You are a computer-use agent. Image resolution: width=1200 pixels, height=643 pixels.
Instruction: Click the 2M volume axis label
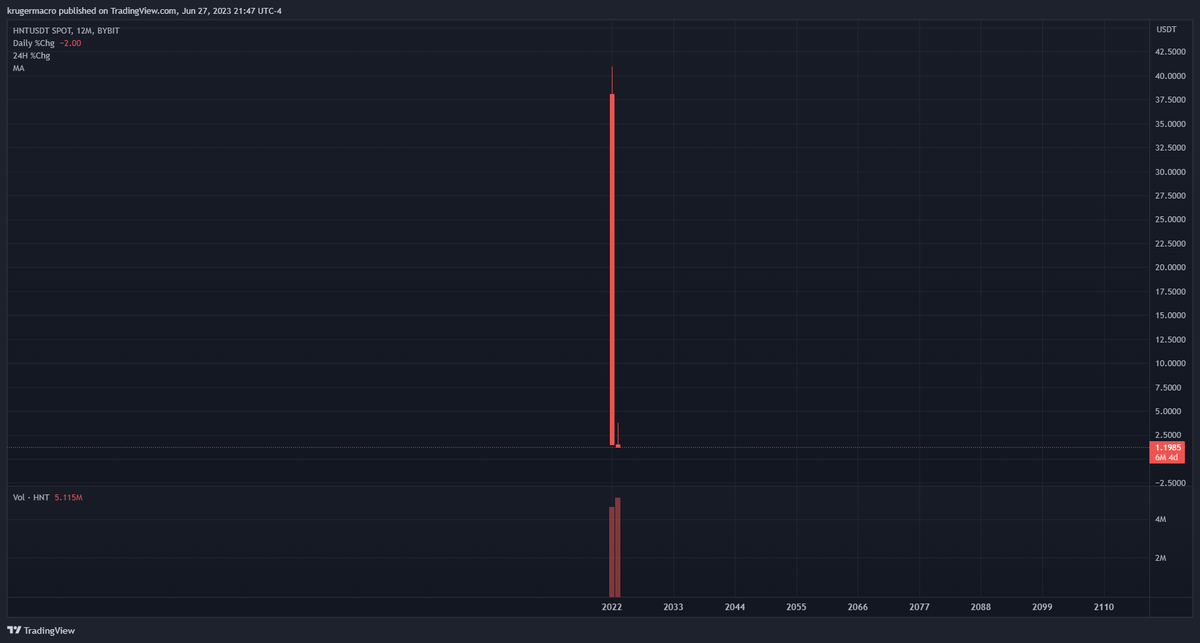pos(1161,558)
